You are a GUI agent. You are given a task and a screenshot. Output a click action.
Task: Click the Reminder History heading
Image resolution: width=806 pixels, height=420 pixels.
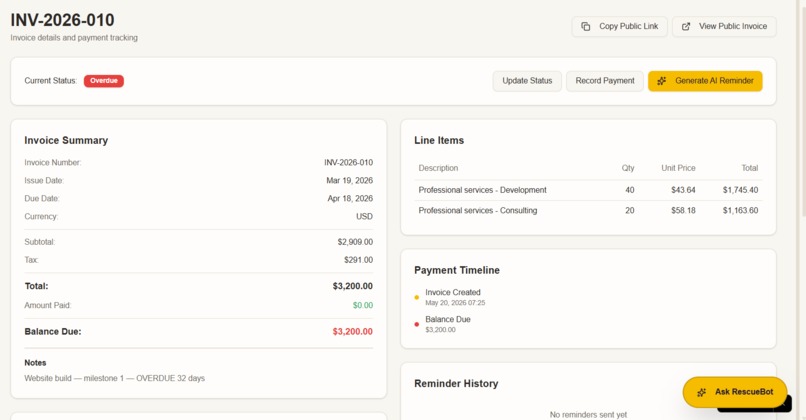point(456,384)
